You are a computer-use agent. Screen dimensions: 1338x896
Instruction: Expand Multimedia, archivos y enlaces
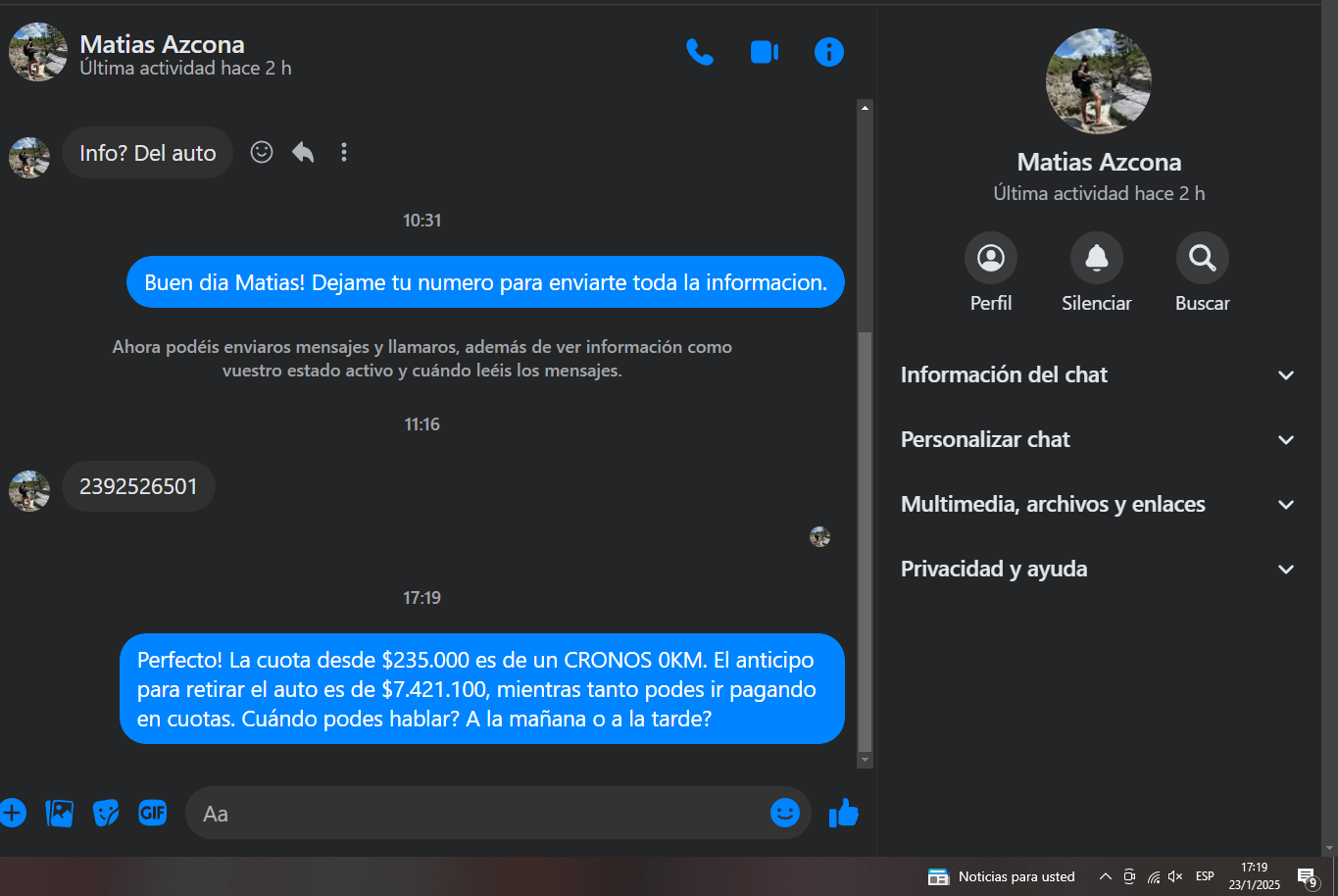pyautogui.click(x=1098, y=505)
